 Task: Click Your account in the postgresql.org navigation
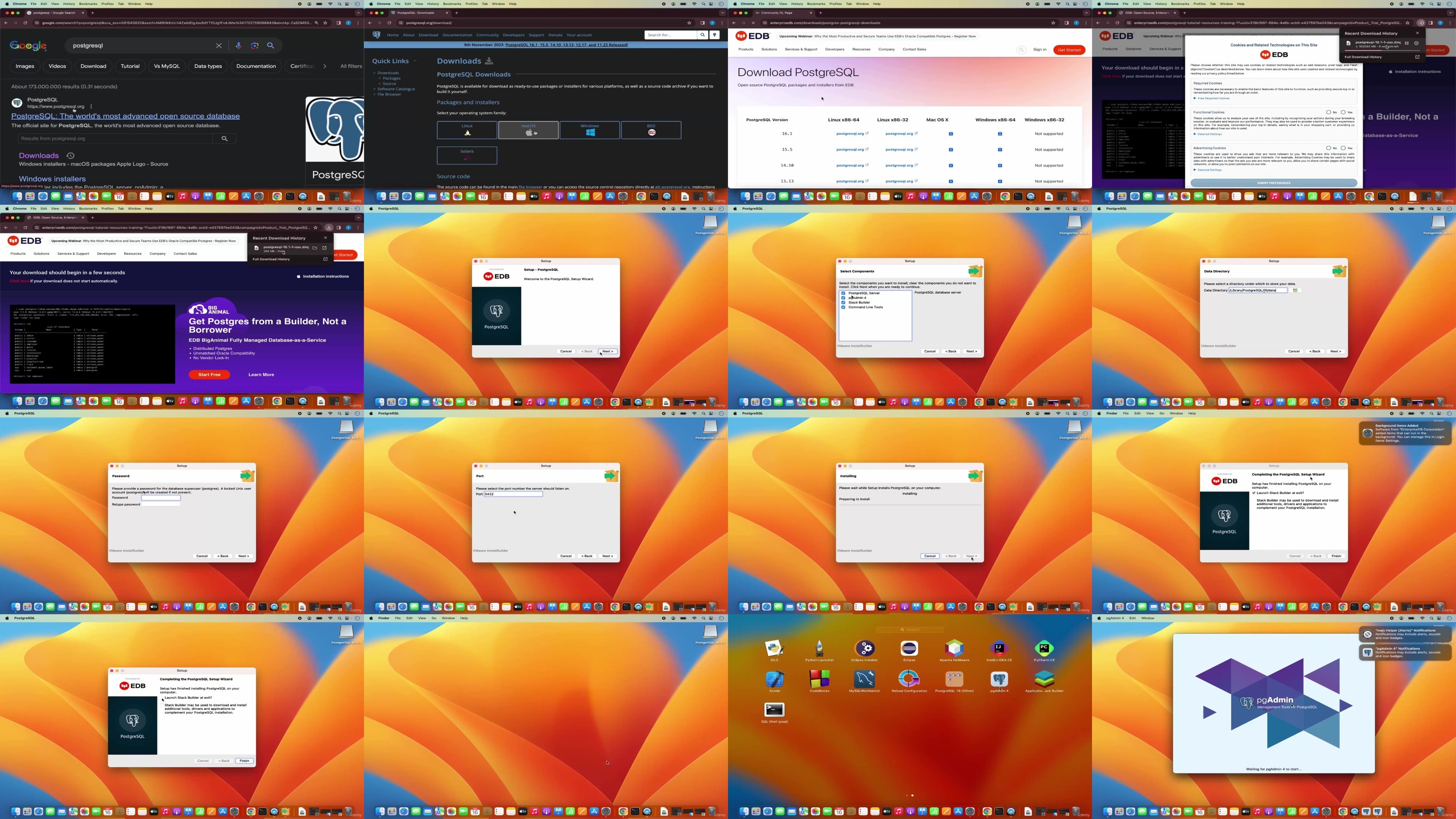(579, 35)
